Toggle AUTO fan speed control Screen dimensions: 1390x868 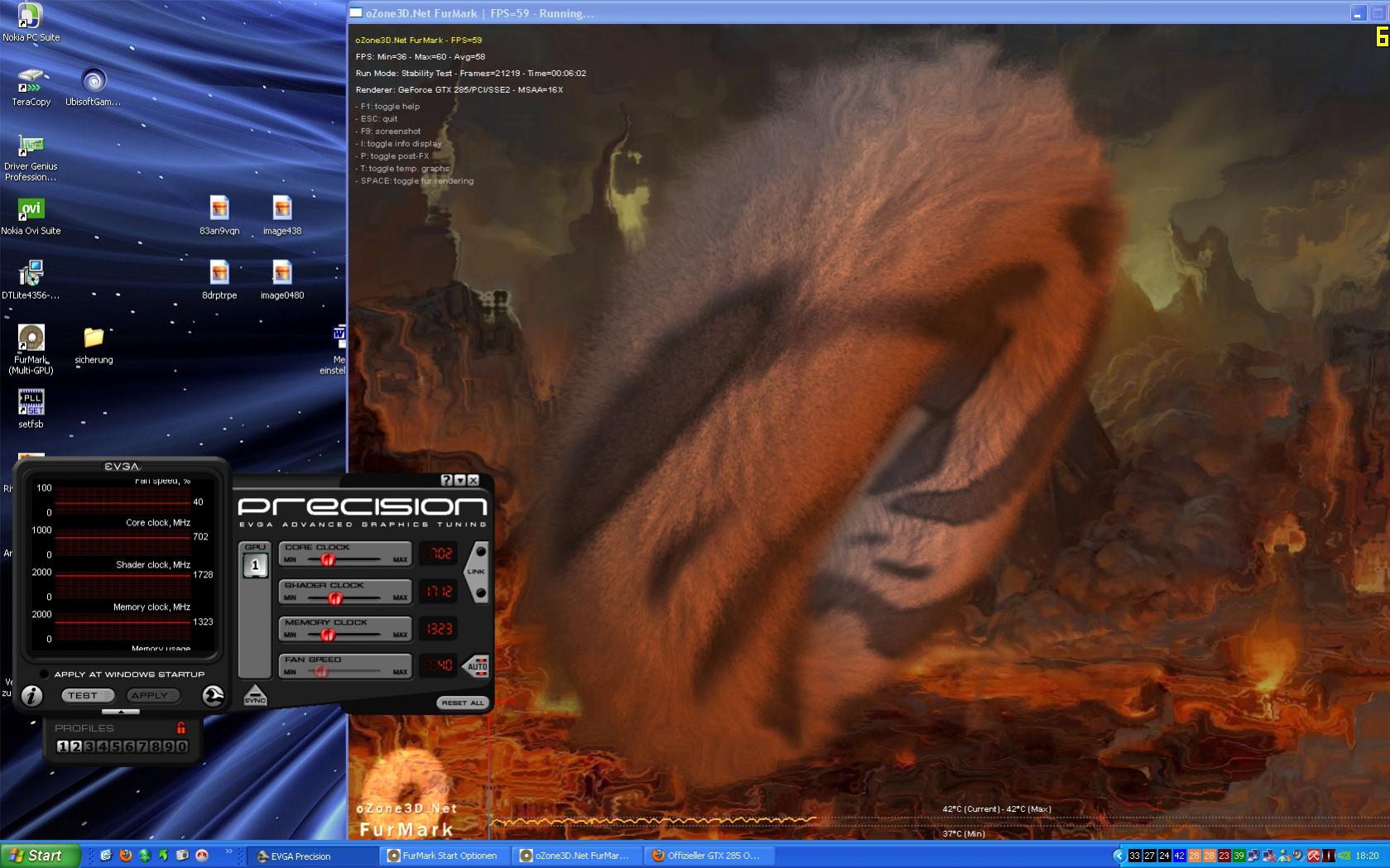(x=477, y=666)
